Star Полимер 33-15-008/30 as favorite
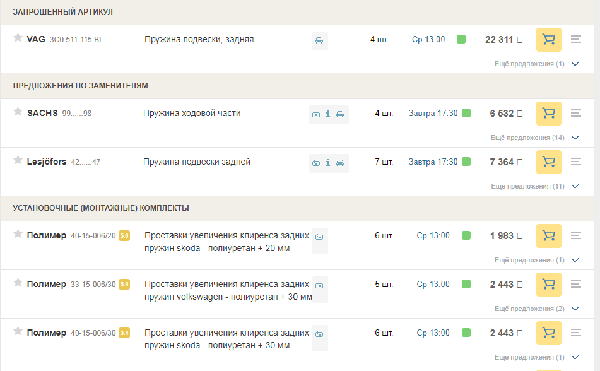The width and height of the screenshot is (600, 371). point(18,282)
